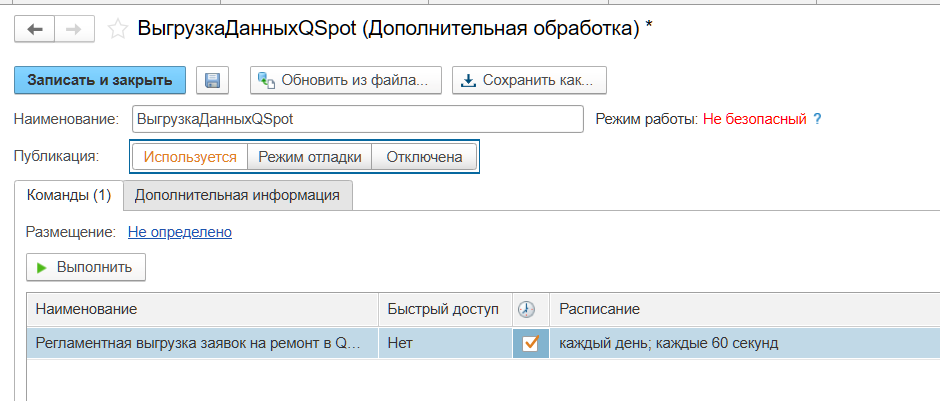Click the floppy disk save icon
Image resolution: width=940 pixels, height=401 pixels.
coord(212,80)
